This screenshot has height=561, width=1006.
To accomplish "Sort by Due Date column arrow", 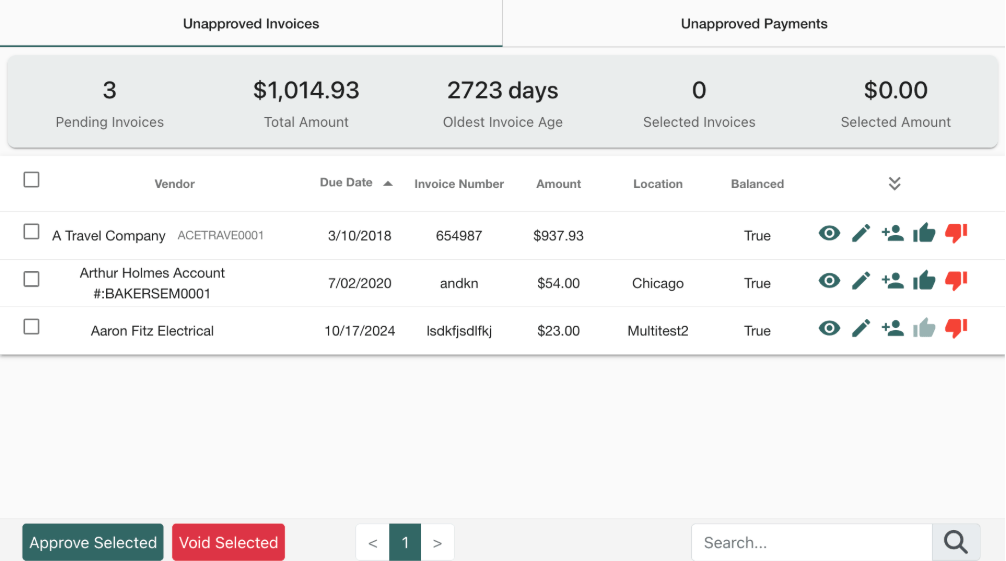I will click(x=388, y=184).
